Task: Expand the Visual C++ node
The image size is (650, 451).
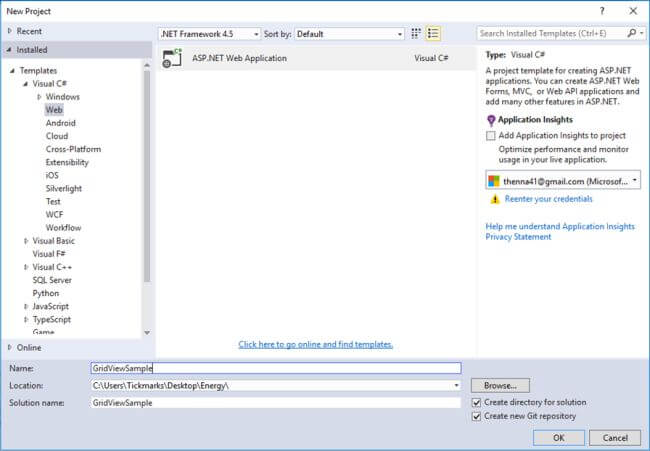Action: [26, 267]
